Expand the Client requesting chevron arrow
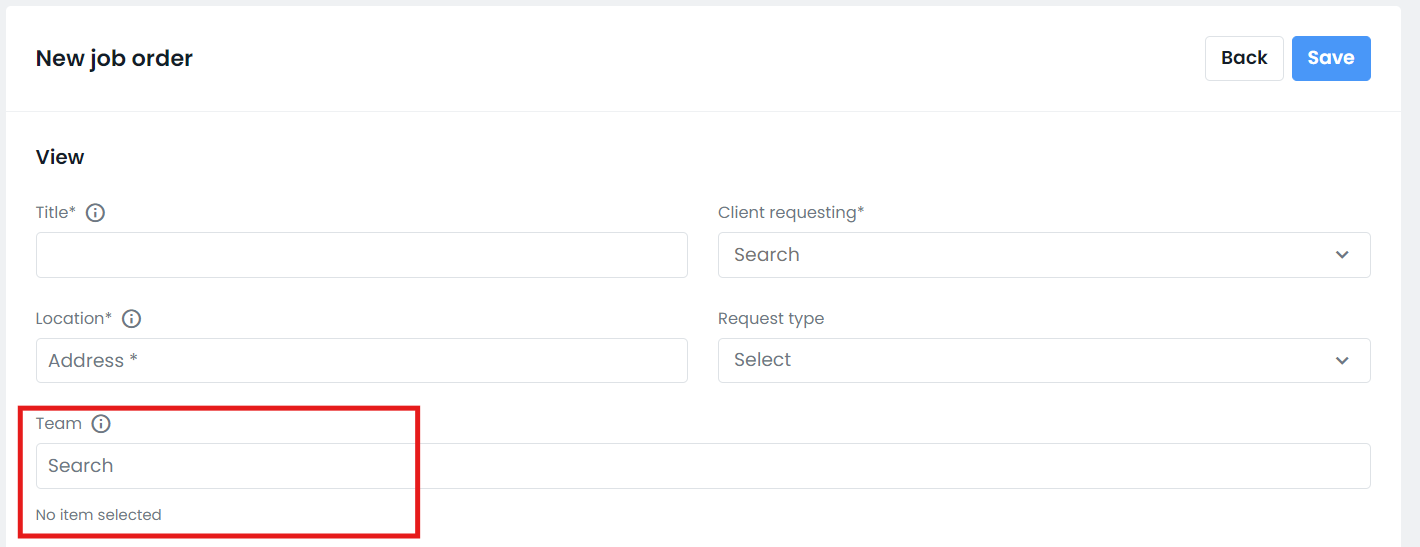The image size is (1420, 547). click(x=1342, y=255)
